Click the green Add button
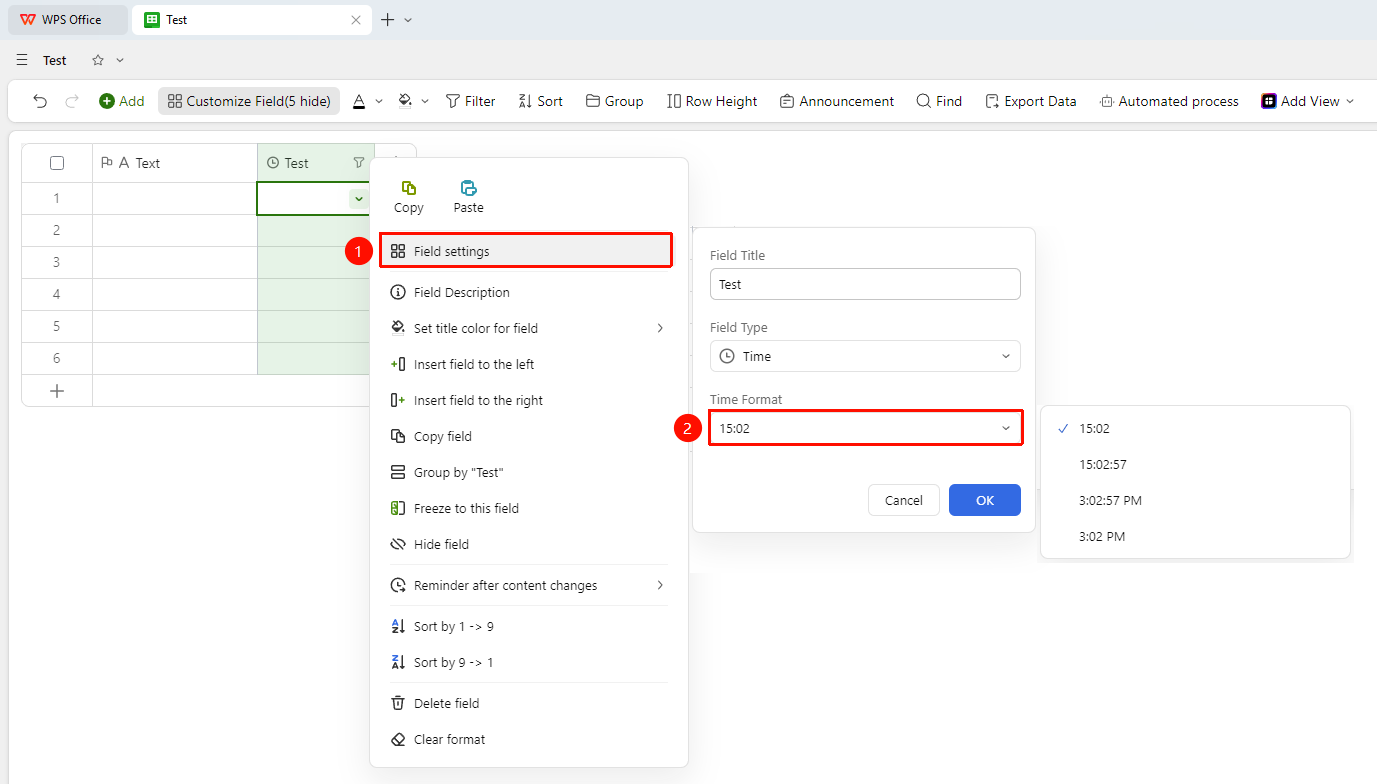The height and width of the screenshot is (784, 1377). [x=121, y=101]
